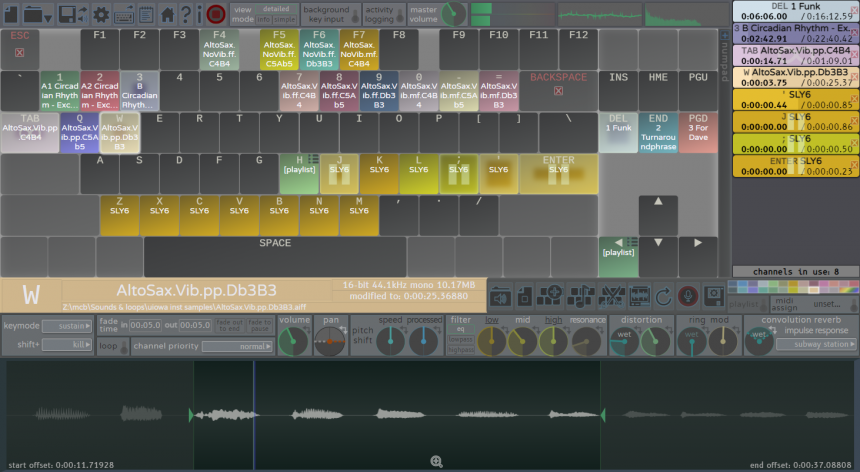This screenshot has height=472, width=860.
Task: Open the shift+ kill dropdown
Action: click(67, 344)
